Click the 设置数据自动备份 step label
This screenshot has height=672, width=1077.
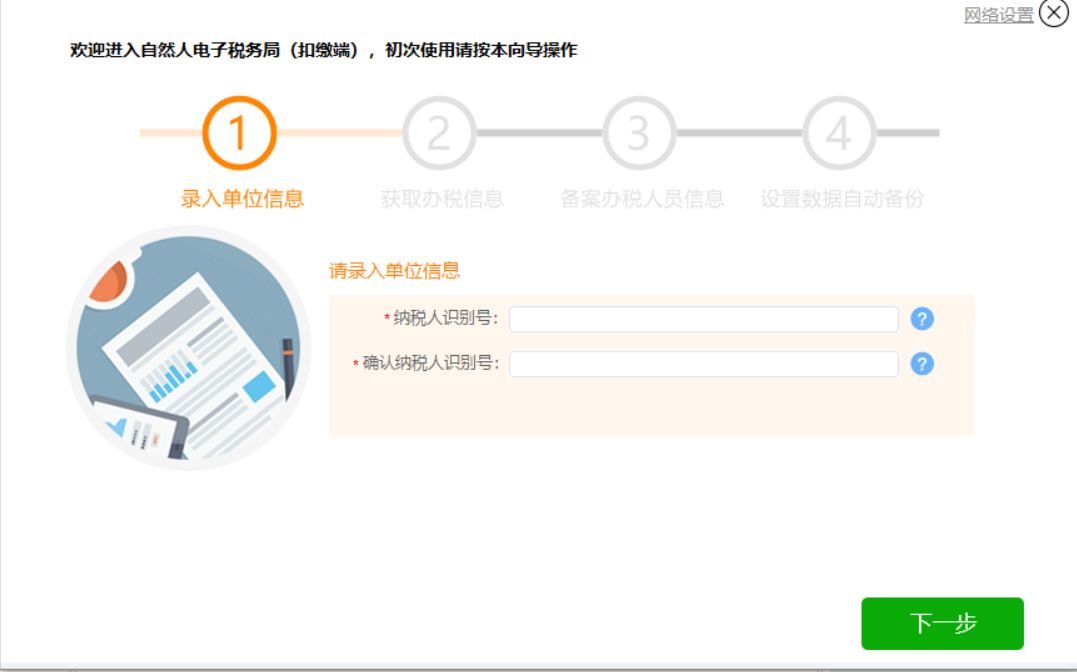click(x=842, y=199)
